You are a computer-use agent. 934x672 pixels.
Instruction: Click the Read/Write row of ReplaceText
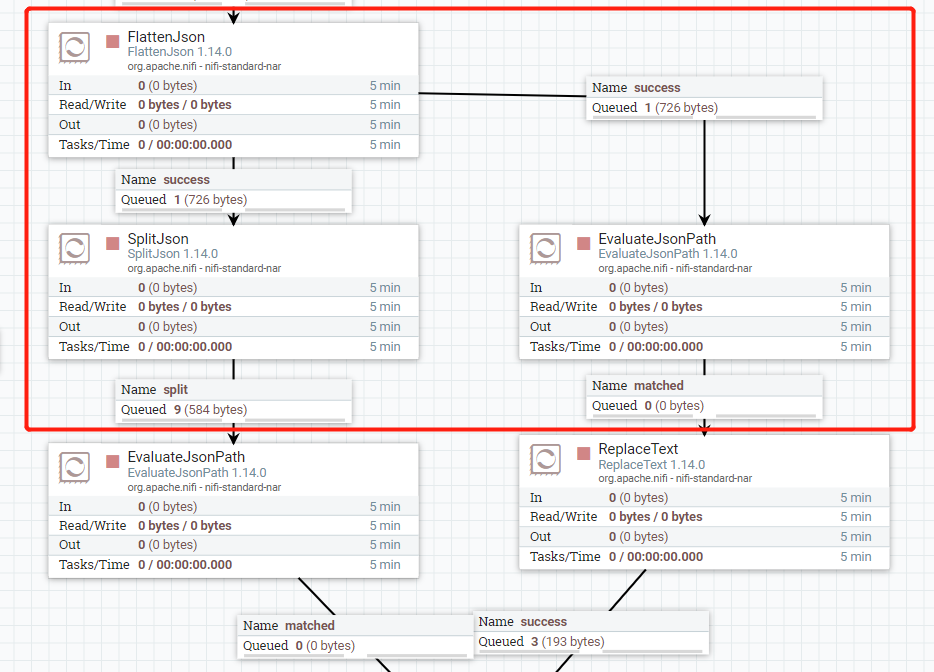click(x=704, y=517)
